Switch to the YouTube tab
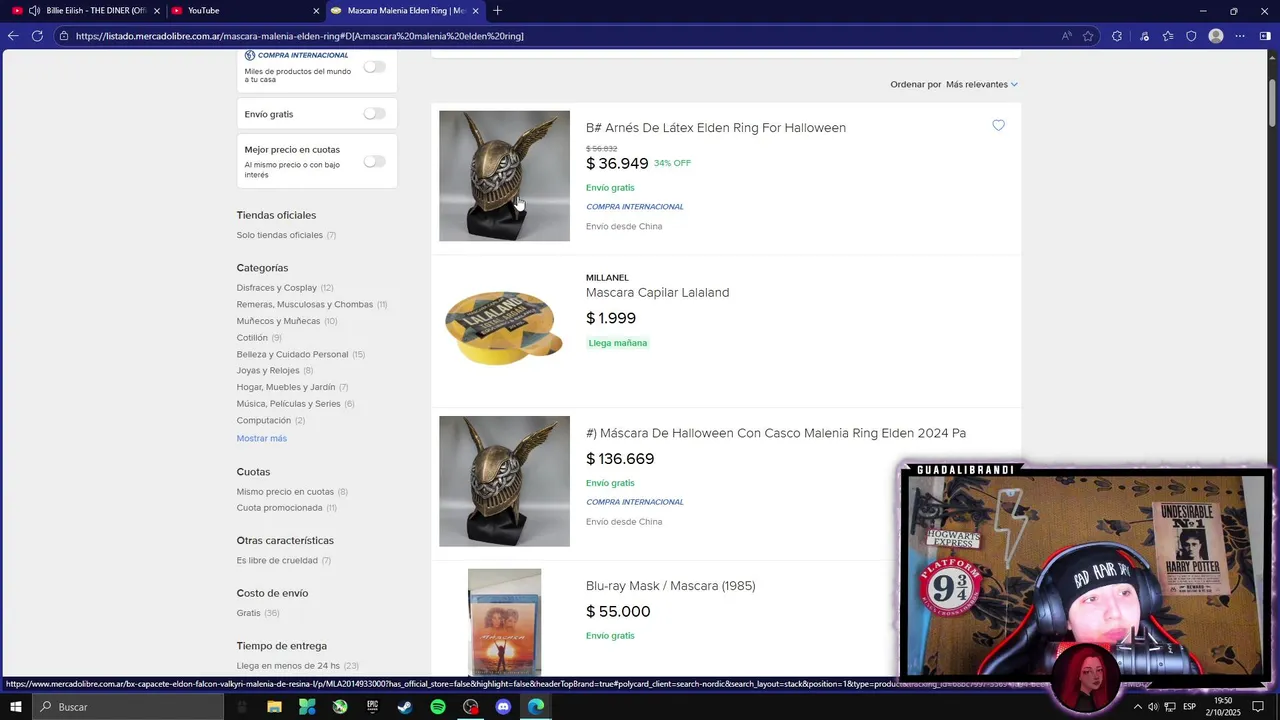The width and height of the screenshot is (1280, 720). 244,11
